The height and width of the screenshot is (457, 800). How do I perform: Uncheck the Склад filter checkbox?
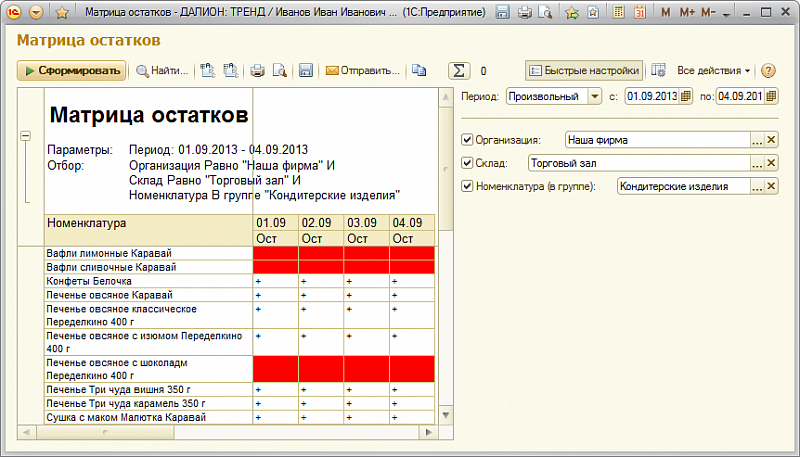click(x=467, y=162)
